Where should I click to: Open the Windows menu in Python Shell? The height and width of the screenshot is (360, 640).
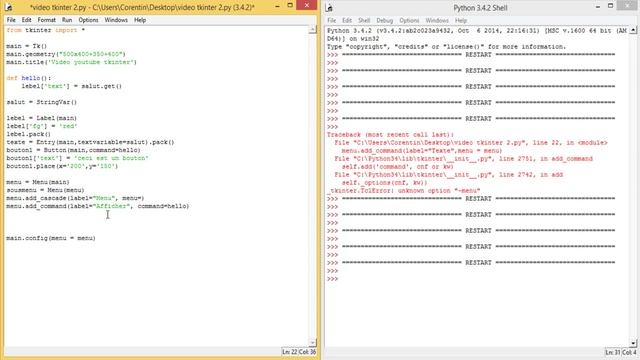(437, 20)
